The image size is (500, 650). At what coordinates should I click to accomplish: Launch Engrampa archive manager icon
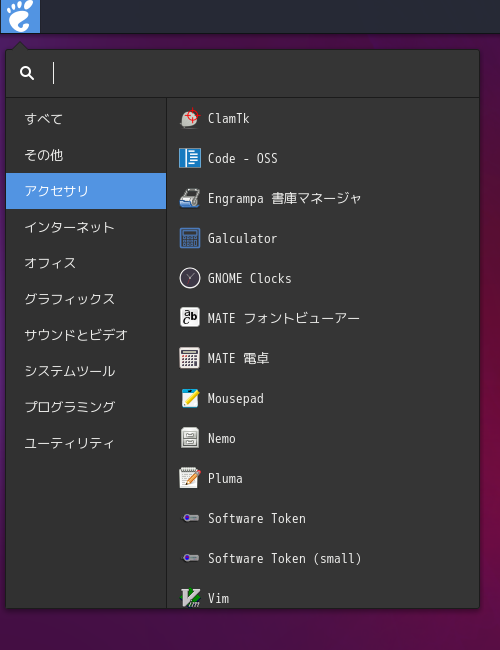pyautogui.click(x=190, y=198)
